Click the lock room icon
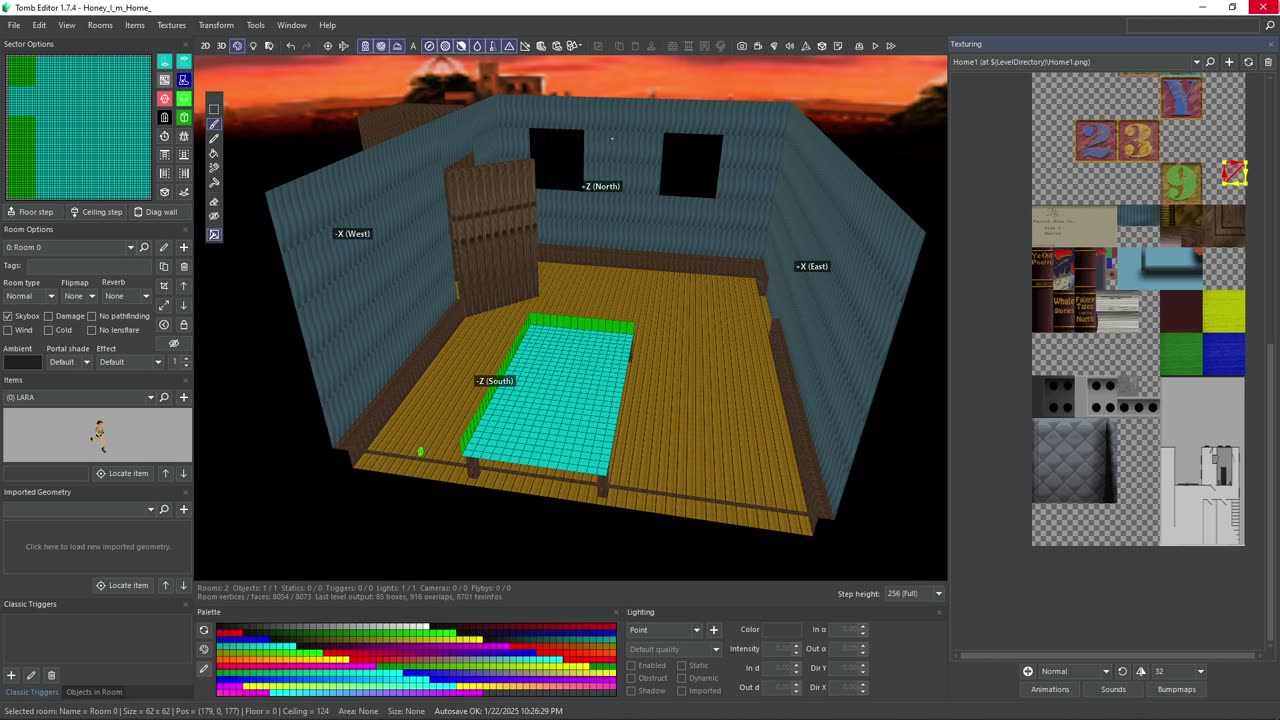1280x720 pixels. point(184,325)
